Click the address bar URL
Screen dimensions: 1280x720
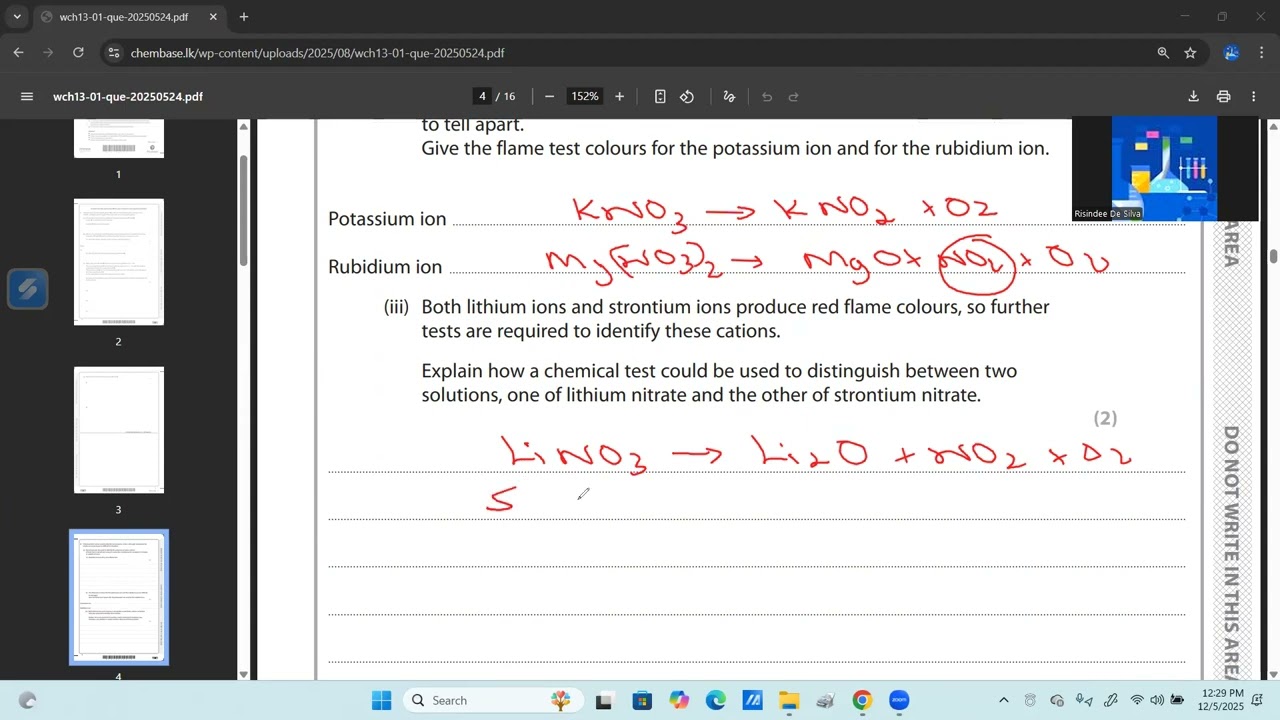(x=317, y=53)
